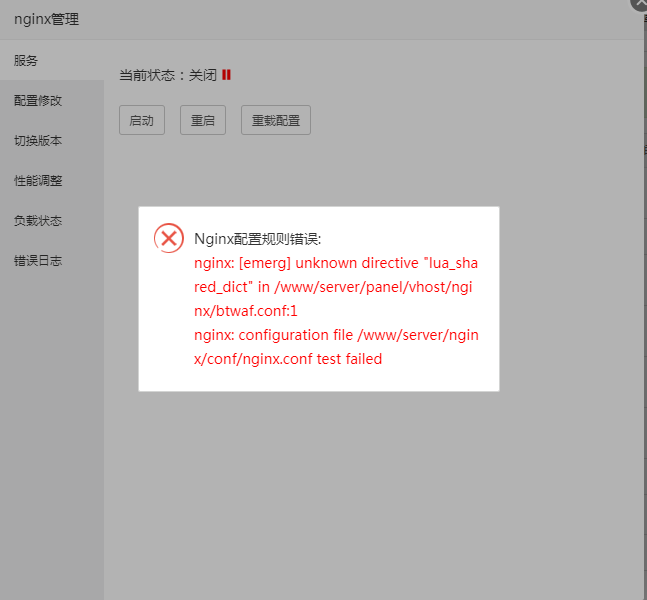Screen dimensions: 647x600
Task: Close the nginx管理 dialog with the X
Action: 639,3
